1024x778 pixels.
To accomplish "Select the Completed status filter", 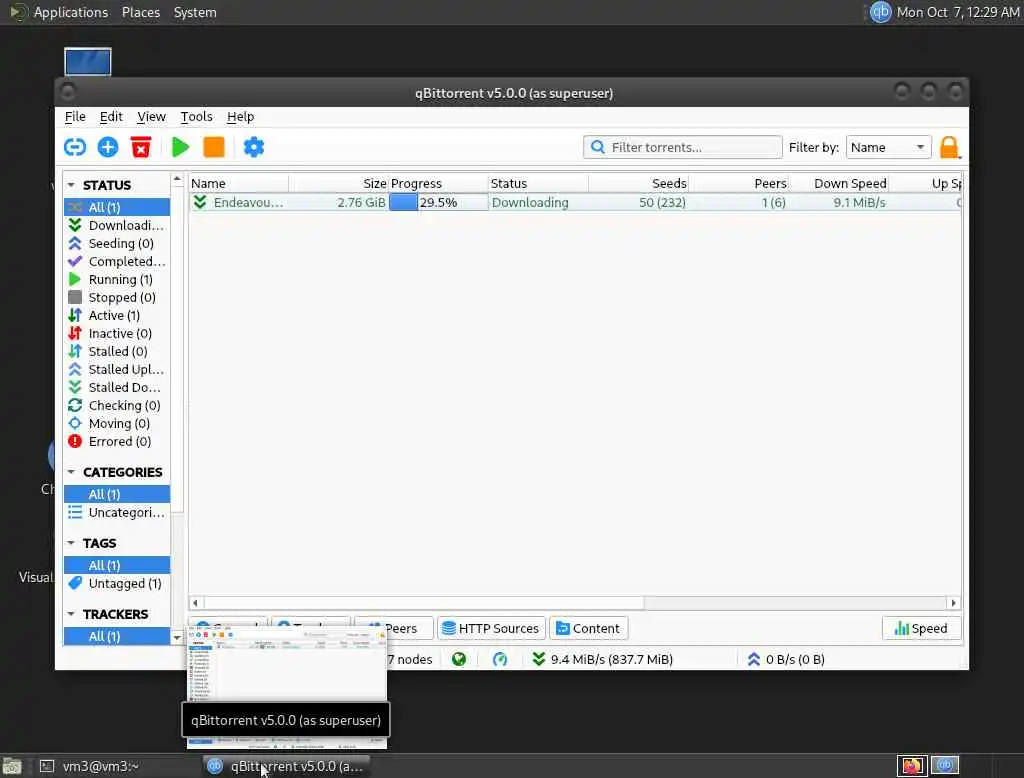I will coord(117,261).
